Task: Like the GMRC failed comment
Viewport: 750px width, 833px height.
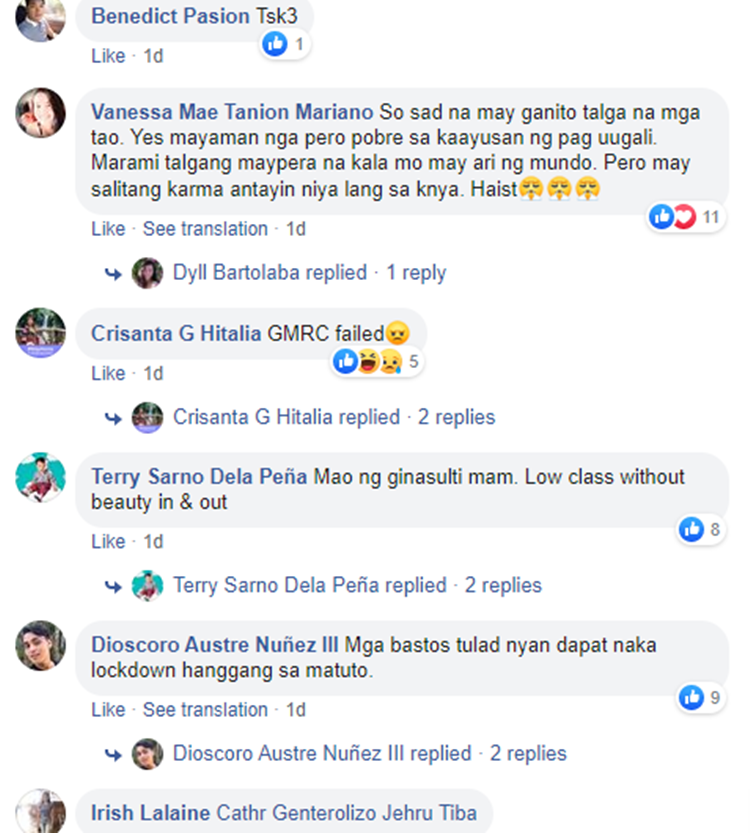Action: click(108, 373)
